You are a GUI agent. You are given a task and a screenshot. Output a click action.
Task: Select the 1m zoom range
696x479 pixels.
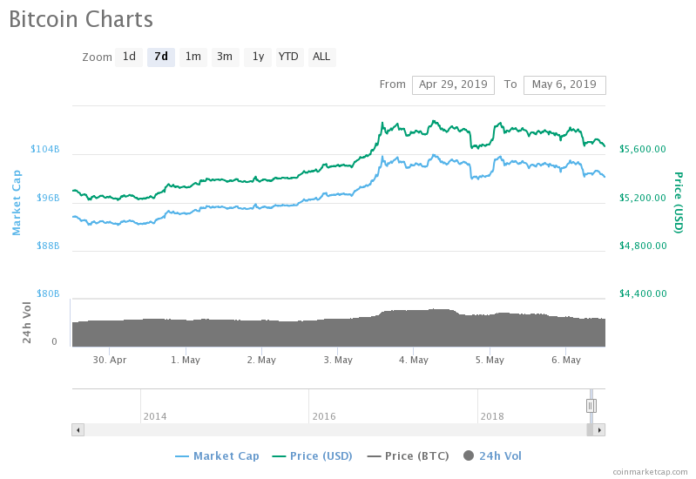click(x=193, y=57)
